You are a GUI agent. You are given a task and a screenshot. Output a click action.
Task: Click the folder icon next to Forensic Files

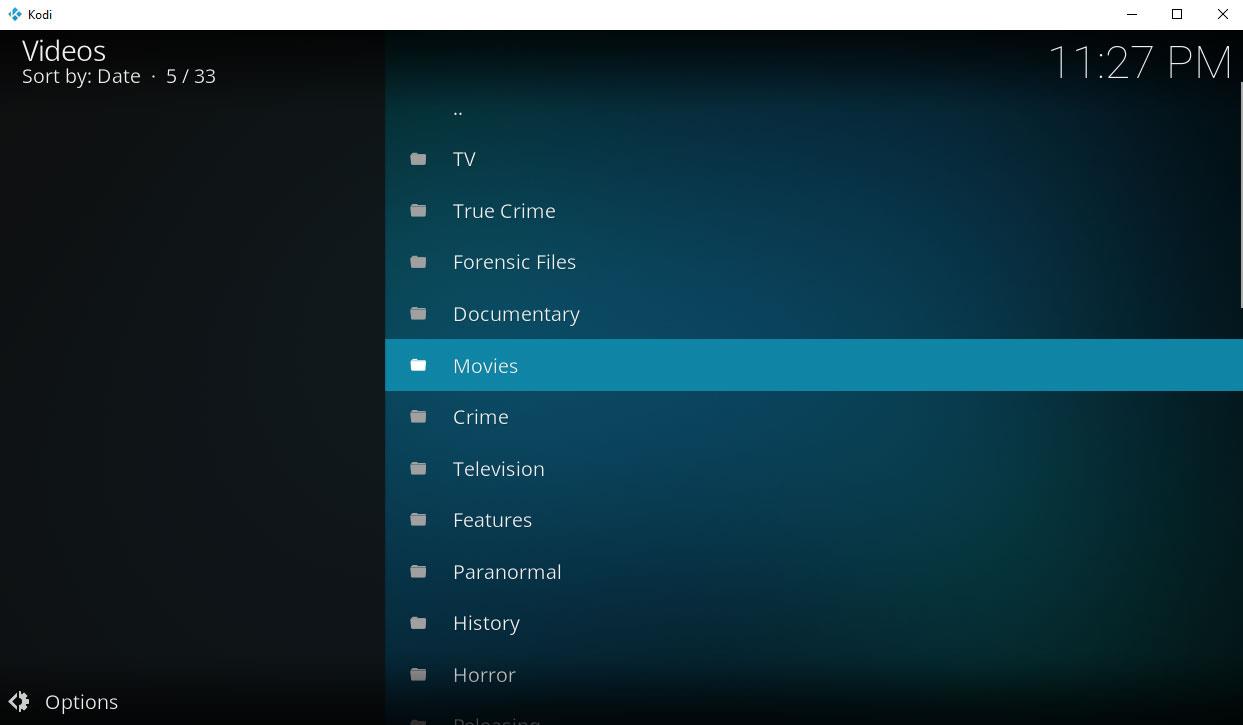click(418, 262)
